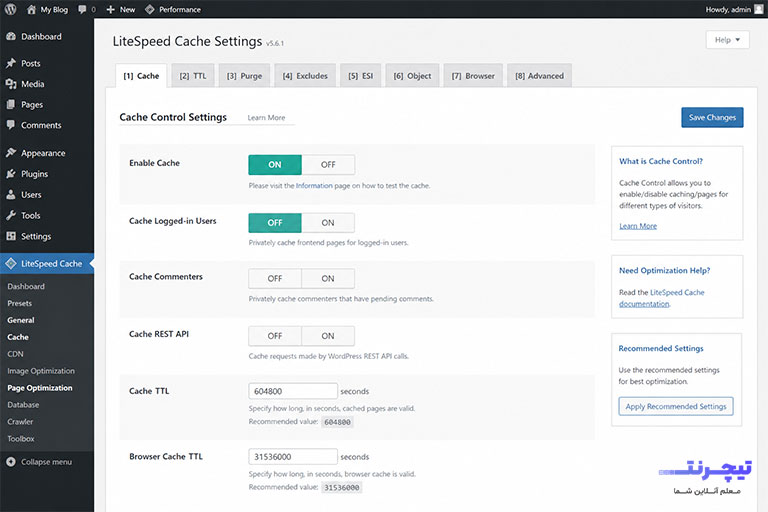Screen dimensions: 768x512
Task: Open the [8] Advanced tab
Action: [x=539, y=76]
